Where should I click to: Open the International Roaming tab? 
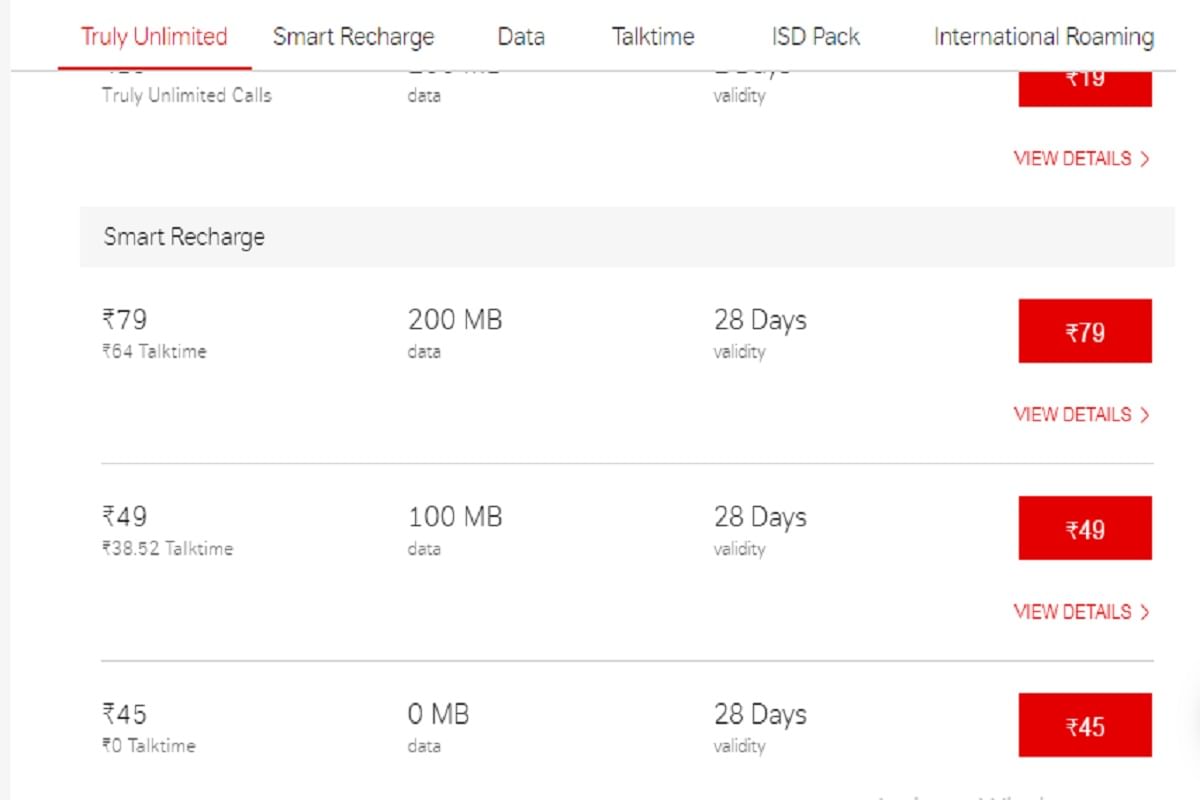click(1043, 36)
